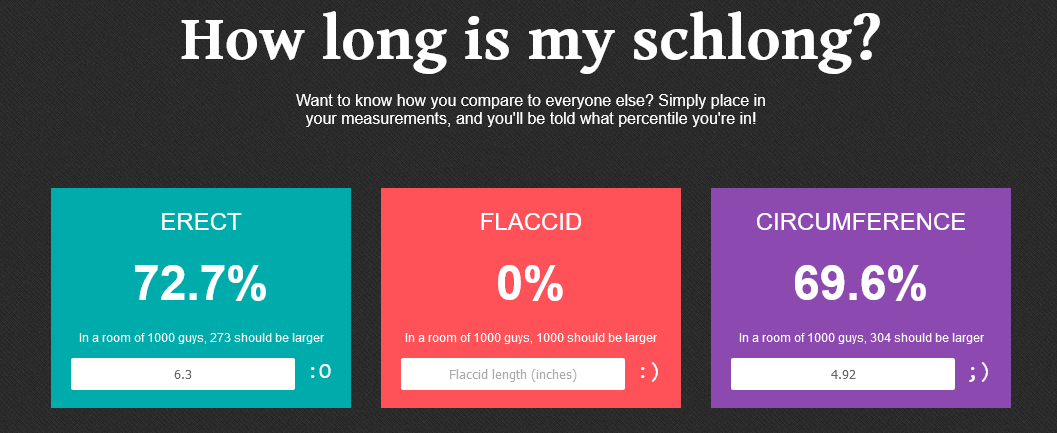Click the FLACCID card heading

[531, 222]
